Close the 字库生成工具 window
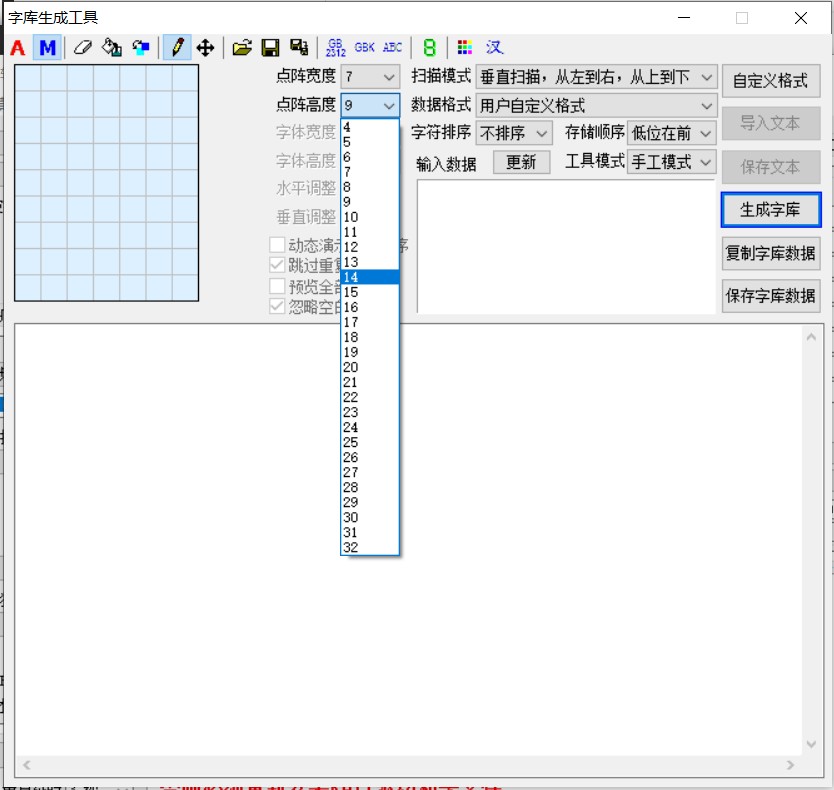The width and height of the screenshot is (834, 790). click(800, 18)
